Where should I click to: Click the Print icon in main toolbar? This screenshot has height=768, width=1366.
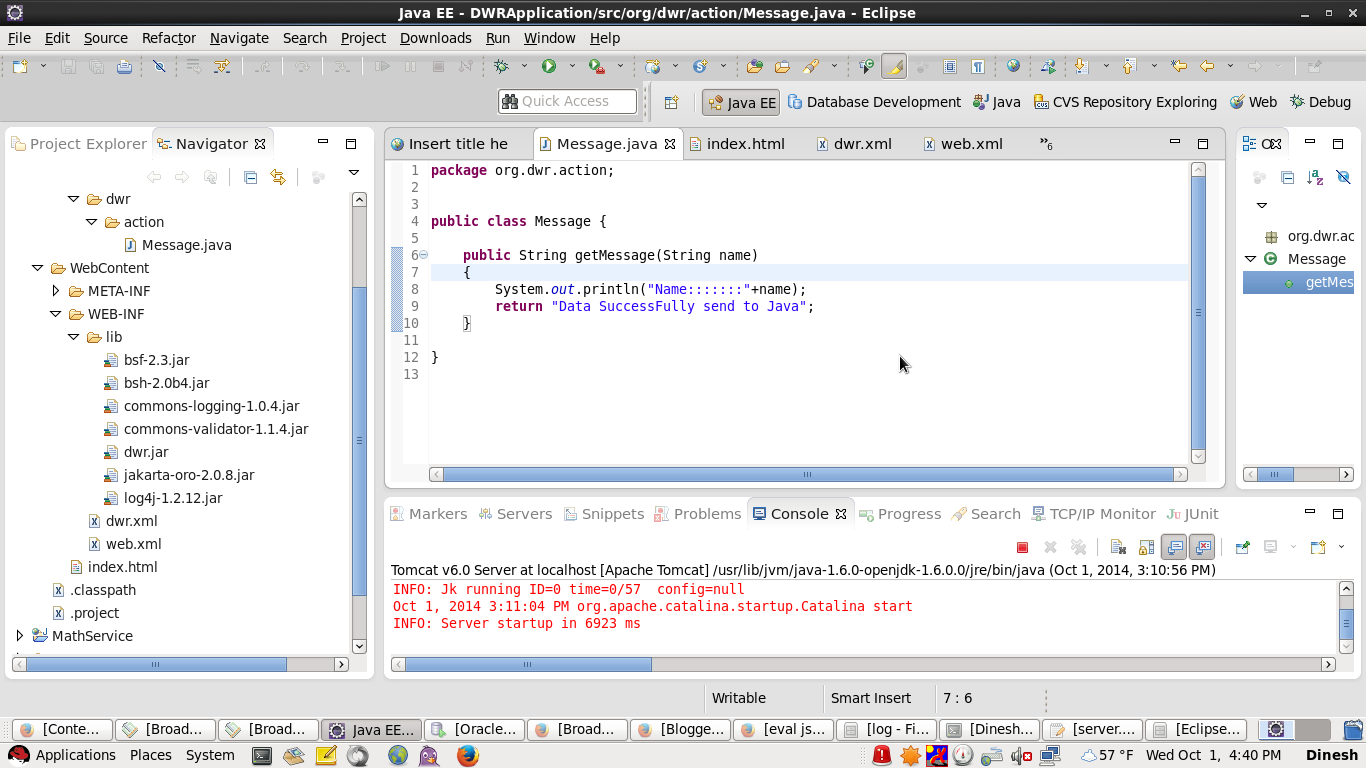[x=124, y=67]
